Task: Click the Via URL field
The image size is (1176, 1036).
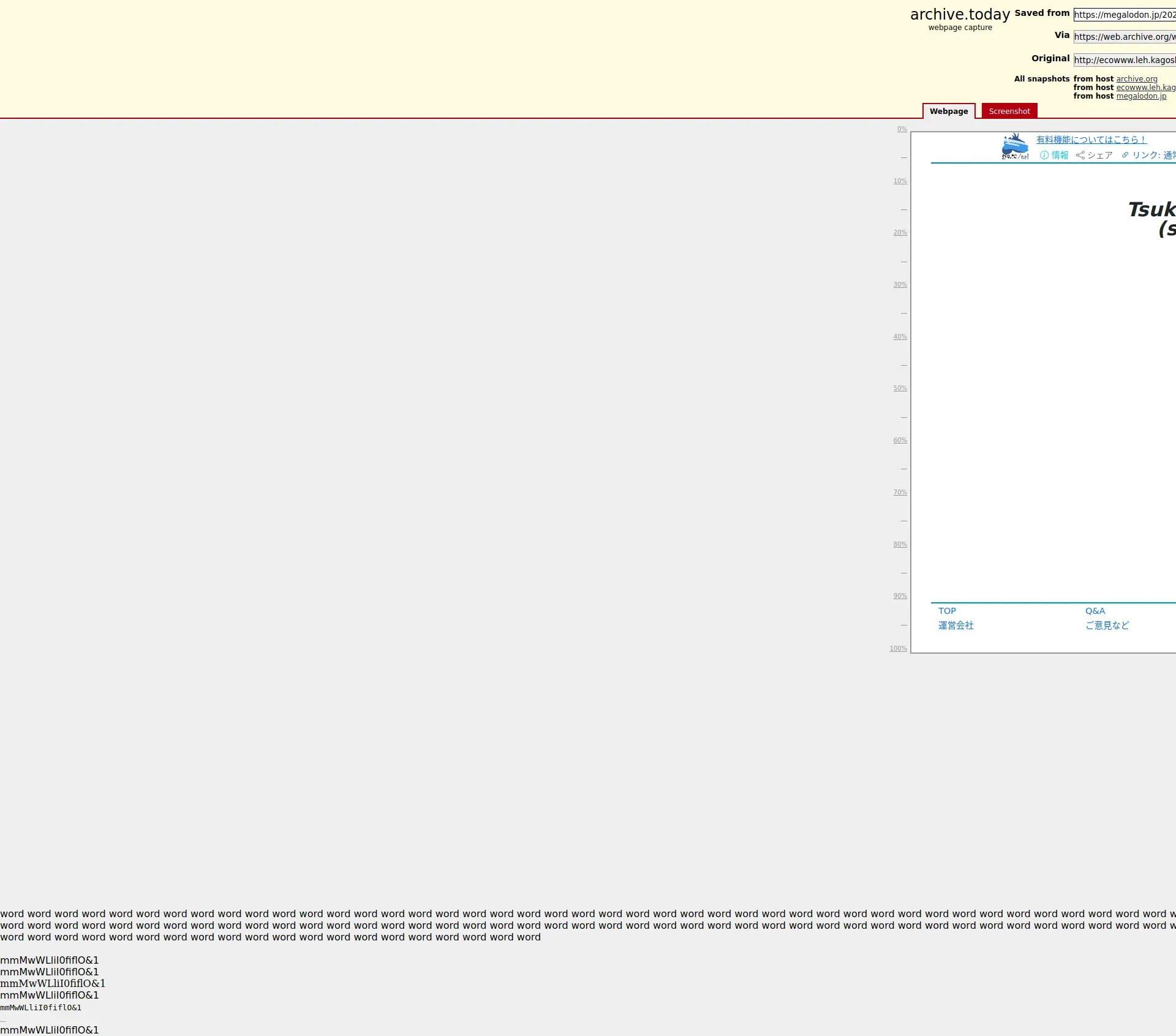Action: pos(1125,37)
